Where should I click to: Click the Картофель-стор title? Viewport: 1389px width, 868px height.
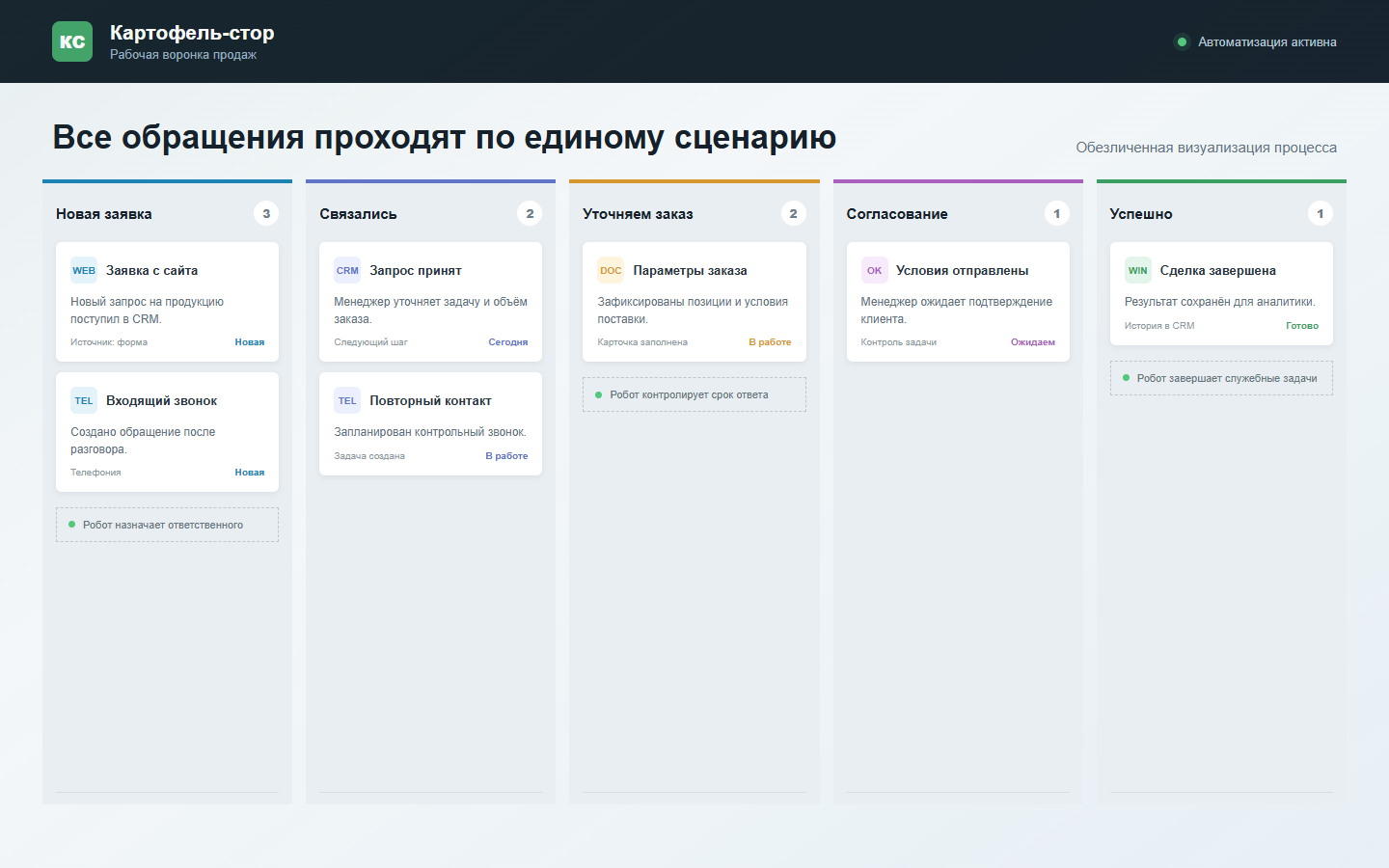[192, 33]
